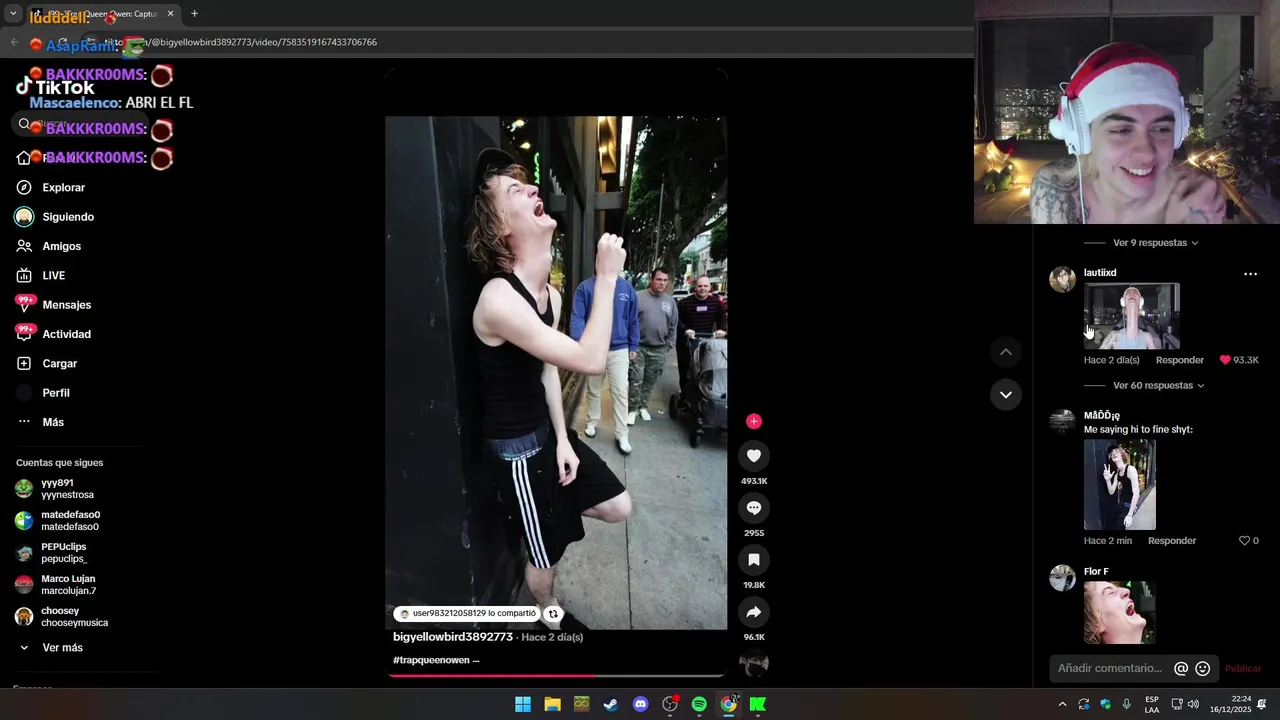Expand the Más menu in sidebar
Screen dimensions: 1280x720
[53, 422]
